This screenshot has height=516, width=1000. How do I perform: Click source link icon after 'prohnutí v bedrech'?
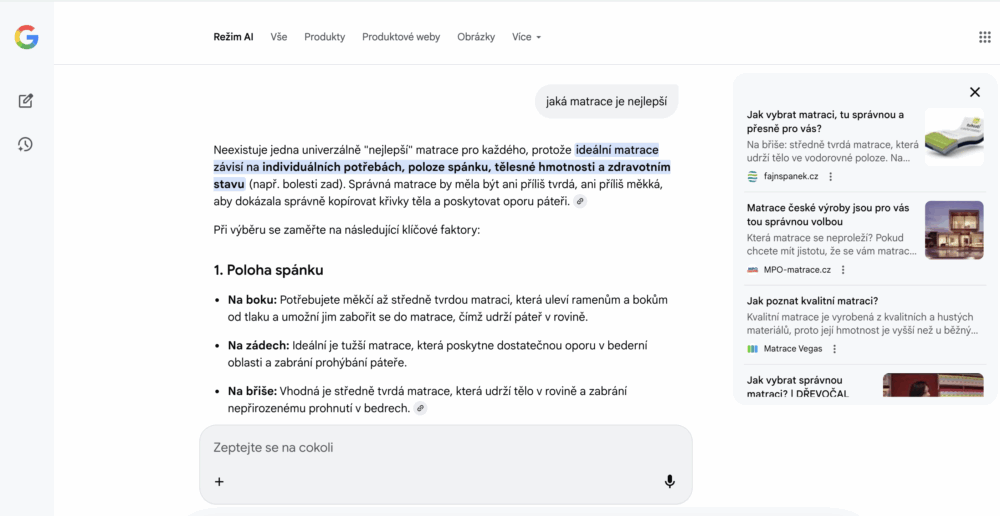click(421, 408)
